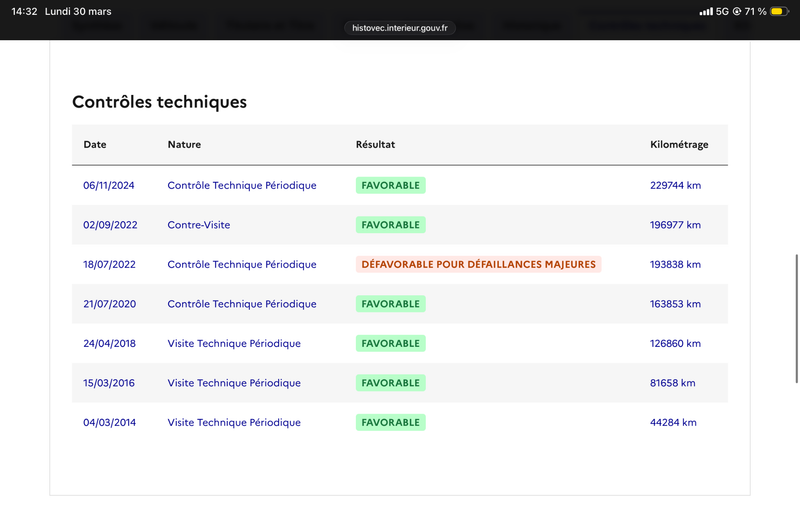
Task: Tap the histovec.interieur.gouv.fr address bar
Action: pyautogui.click(x=400, y=29)
